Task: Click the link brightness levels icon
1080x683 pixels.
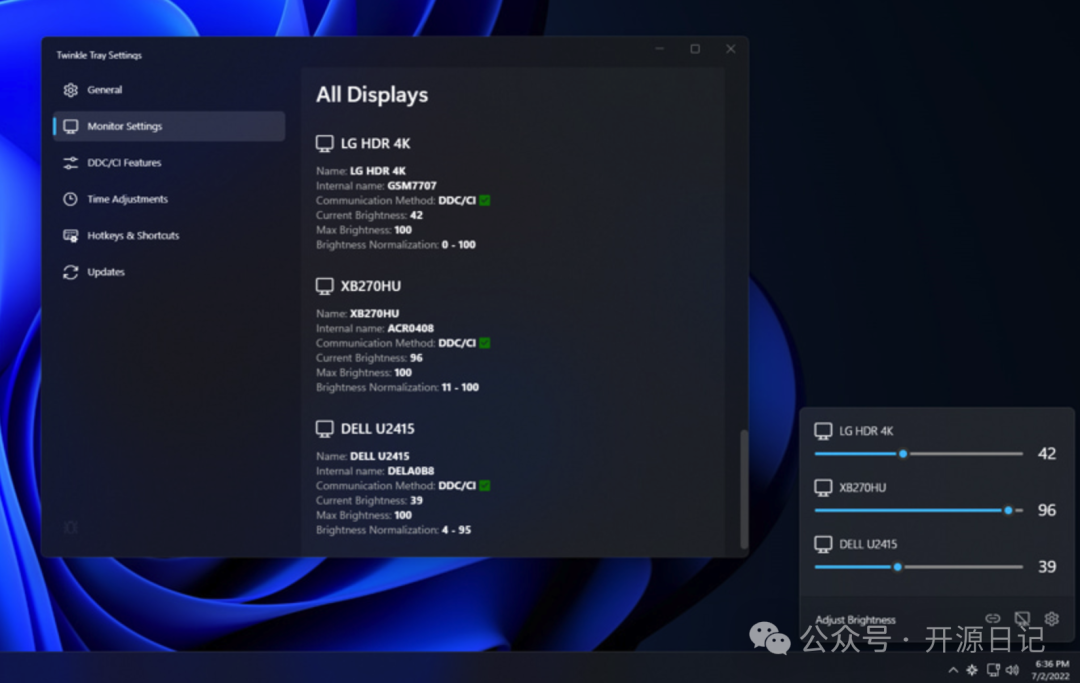Action: click(x=992, y=619)
